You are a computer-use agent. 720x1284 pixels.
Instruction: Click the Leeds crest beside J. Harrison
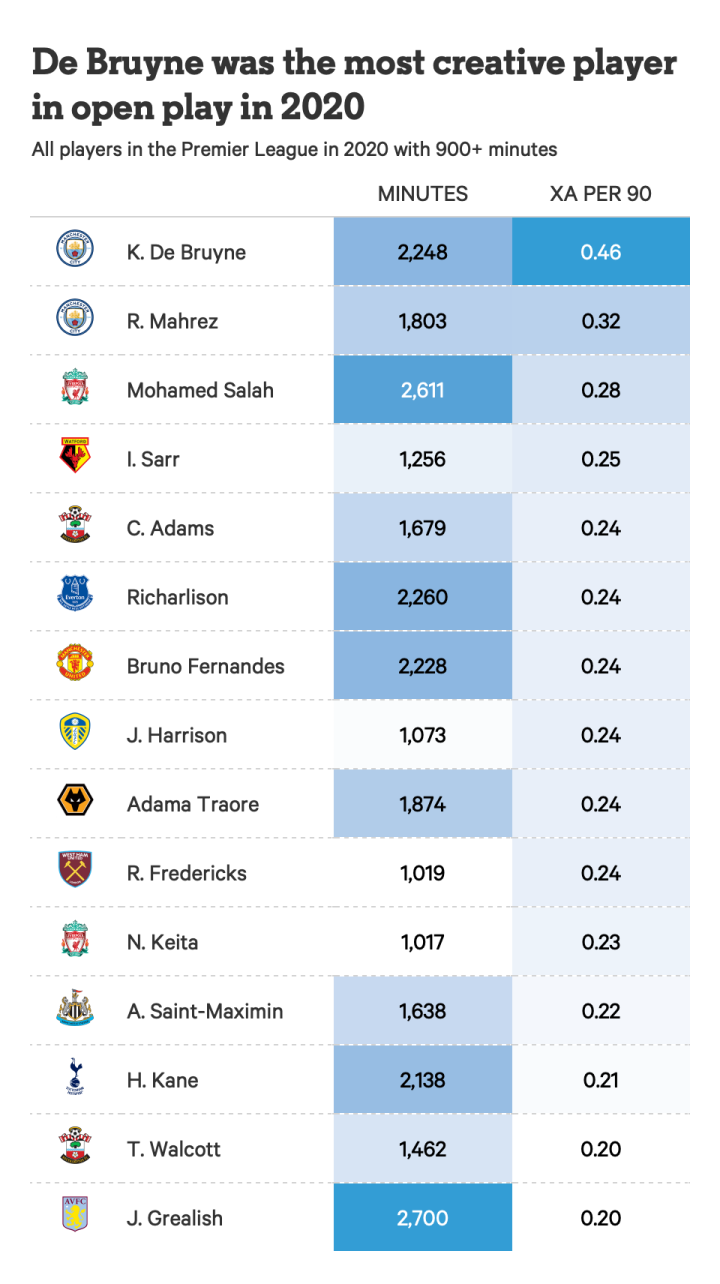pos(75,735)
